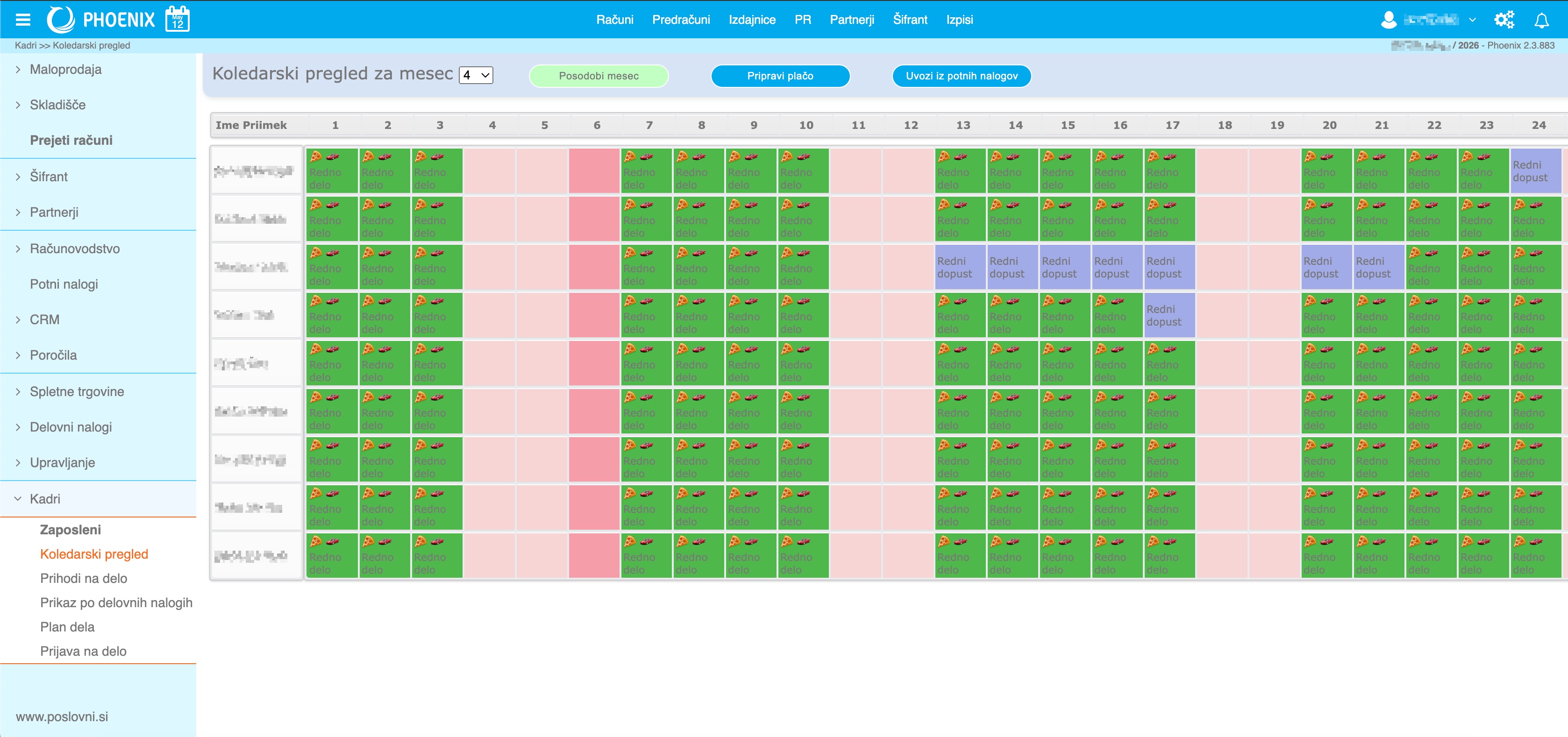This screenshot has width=1568, height=737.
Task: Click the Phoenix logo
Action: coord(101,20)
